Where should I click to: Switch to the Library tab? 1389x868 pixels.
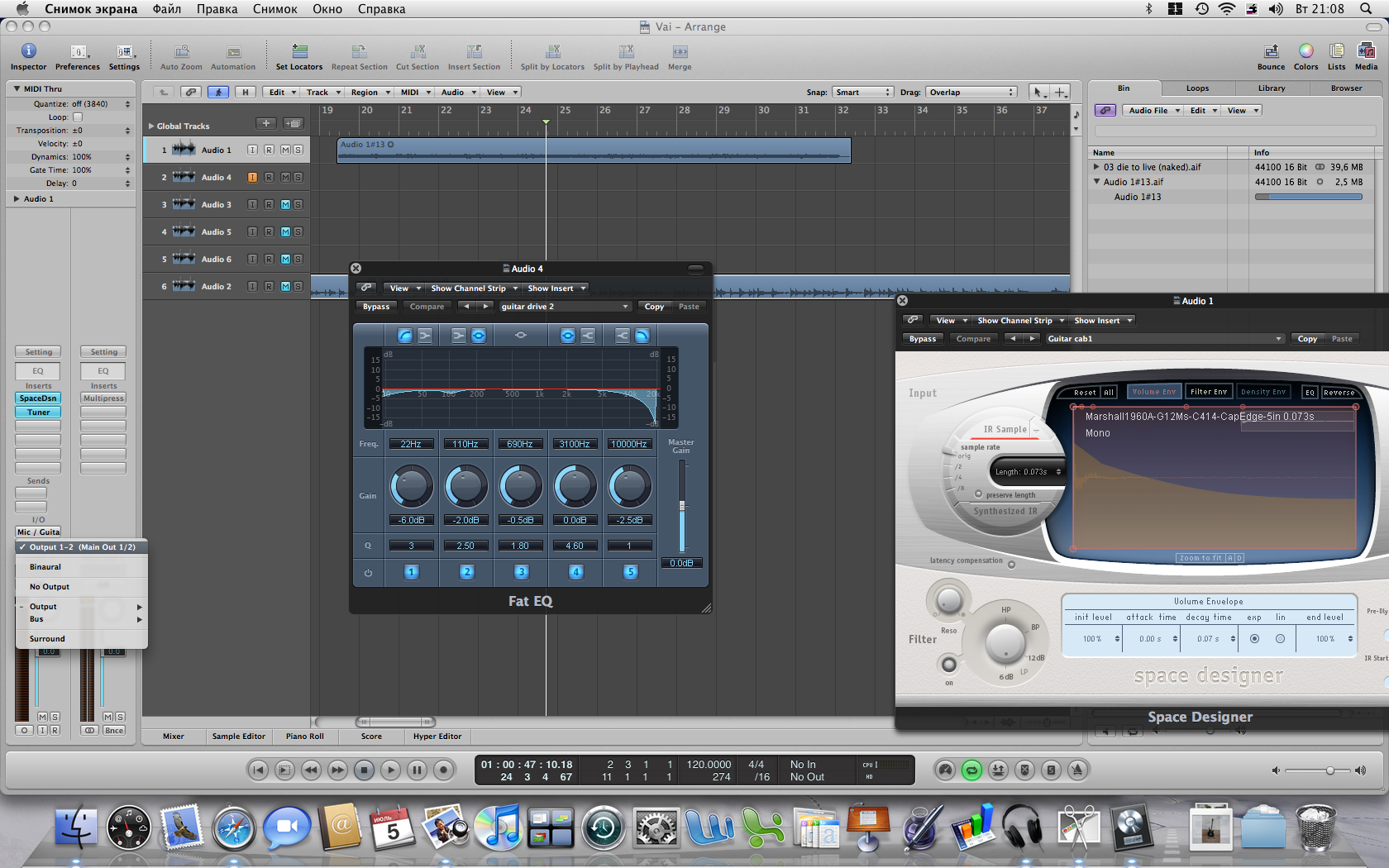click(1272, 88)
